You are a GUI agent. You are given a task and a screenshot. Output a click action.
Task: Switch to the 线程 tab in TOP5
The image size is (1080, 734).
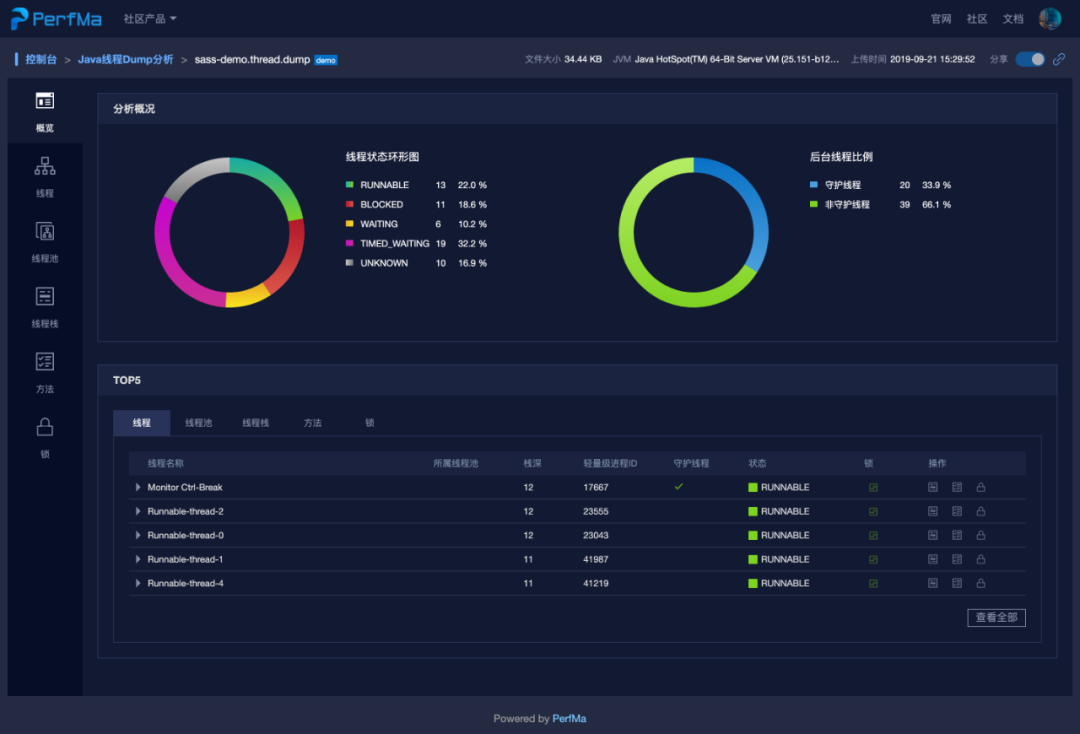coord(141,423)
